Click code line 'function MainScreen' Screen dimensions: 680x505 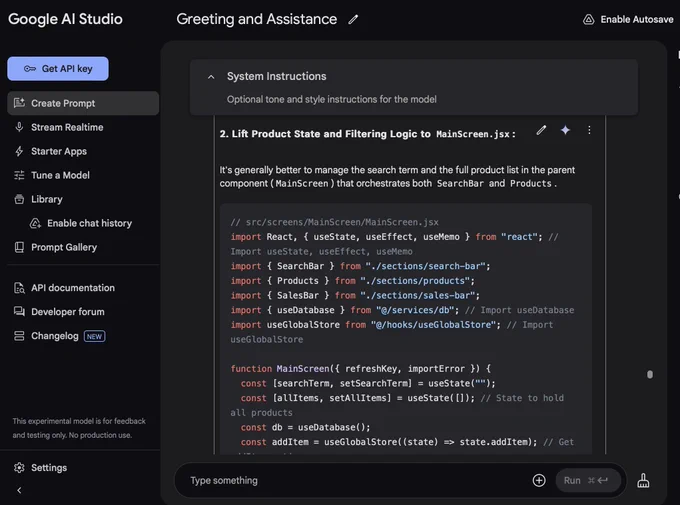coord(360,369)
